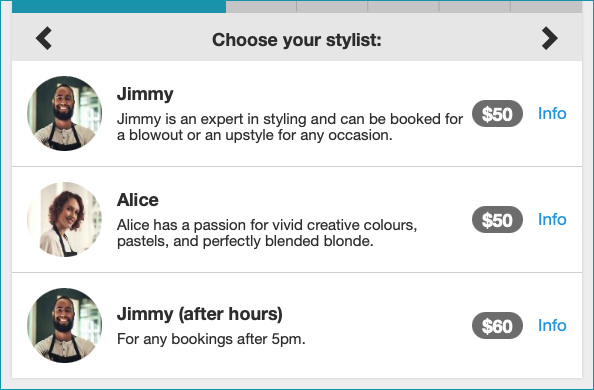Click the 'For any bookings after 5pm' text
Viewport: 594px width, 390px height.
(211, 339)
